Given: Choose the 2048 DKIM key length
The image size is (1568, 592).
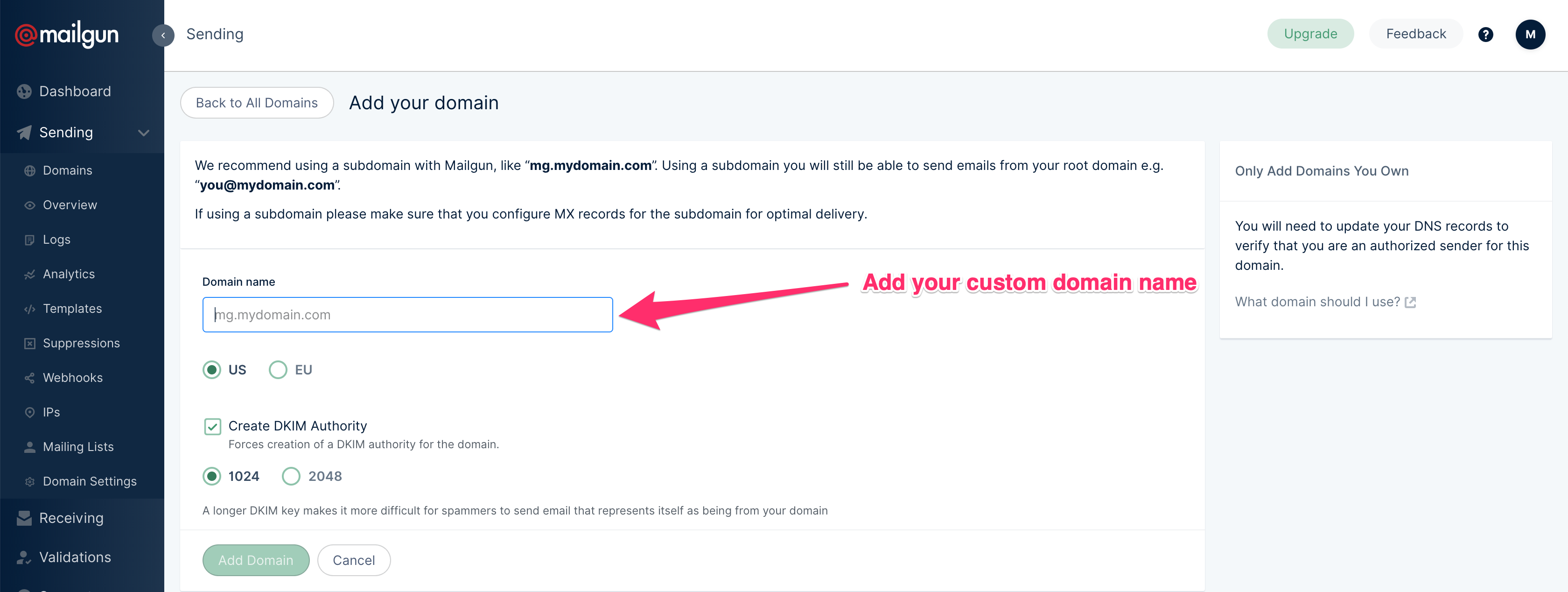Looking at the screenshot, I should (x=291, y=476).
